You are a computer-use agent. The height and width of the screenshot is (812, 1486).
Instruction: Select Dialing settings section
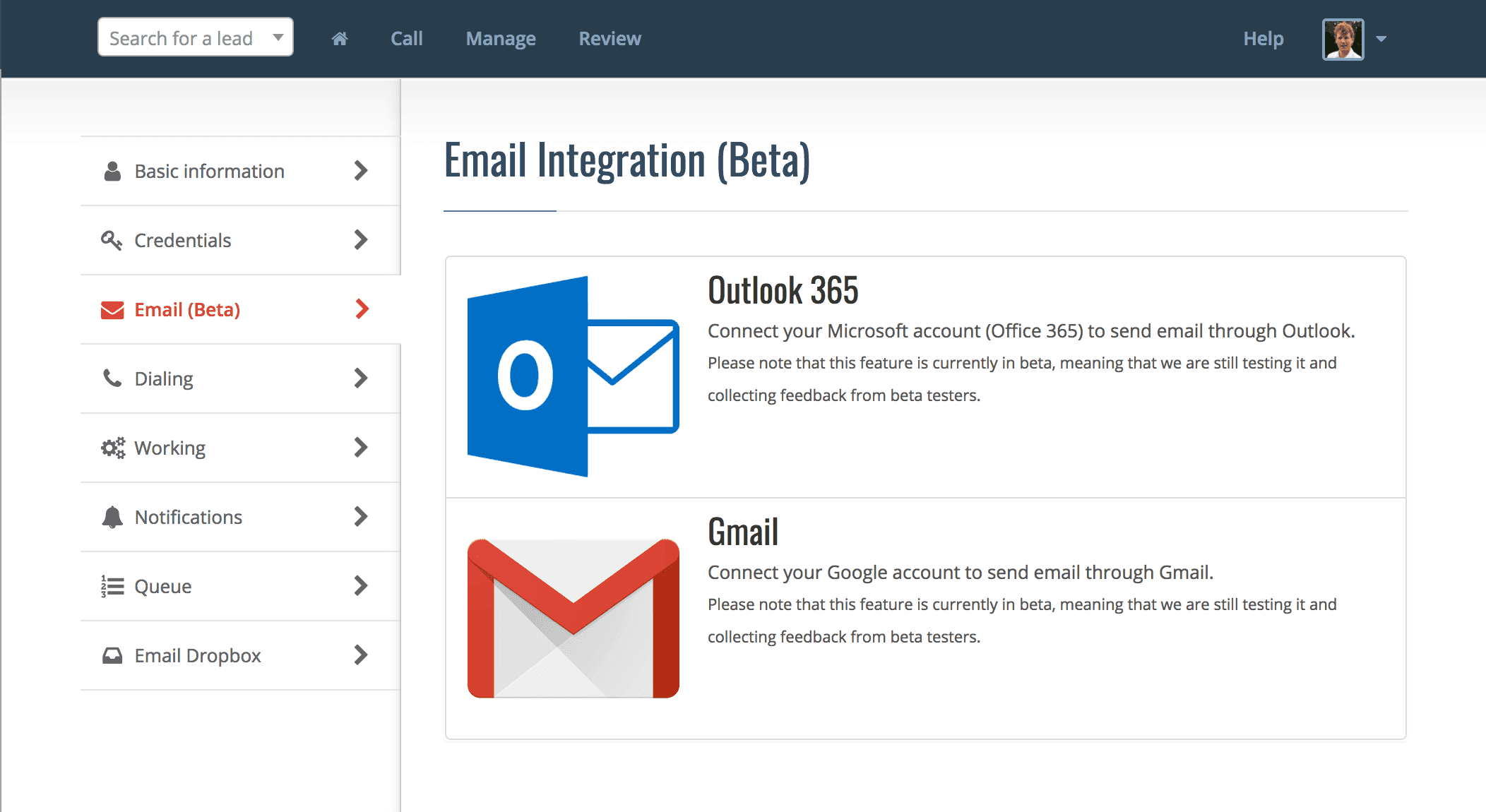240,378
